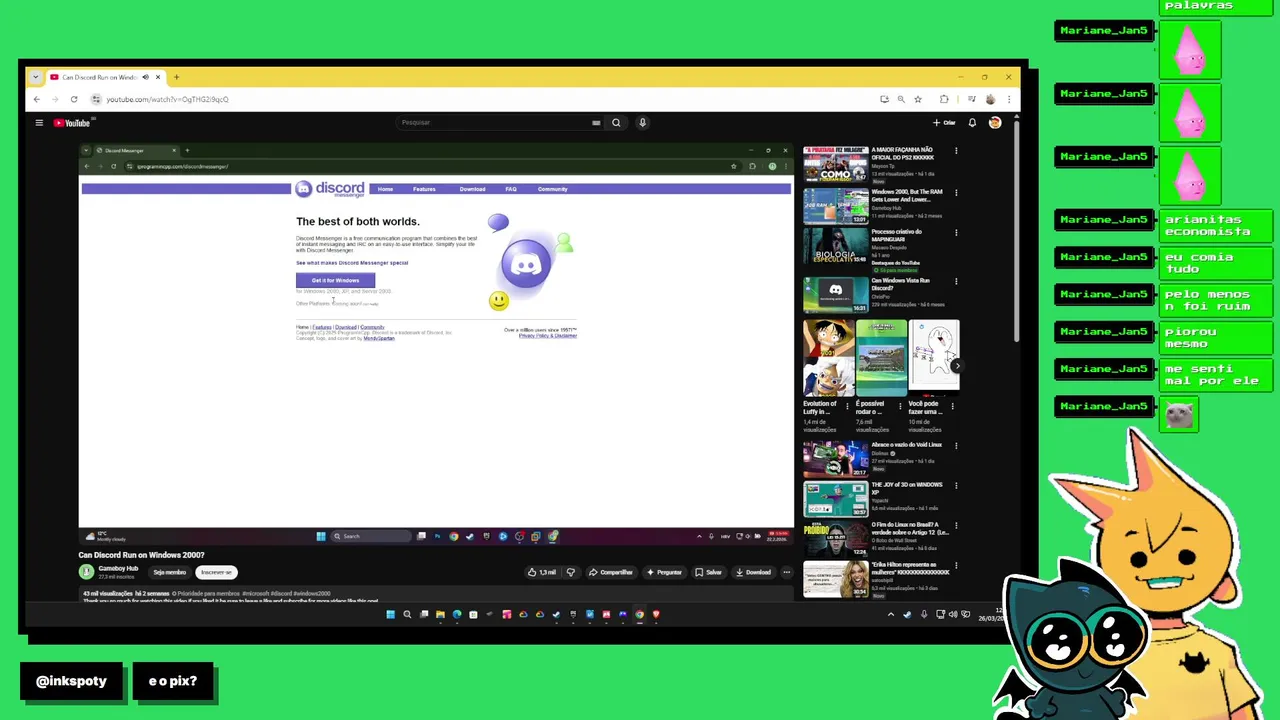Click the Download button under video
Image resolution: width=1280 pixels, height=720 pixels.
(x=753, y=572)
